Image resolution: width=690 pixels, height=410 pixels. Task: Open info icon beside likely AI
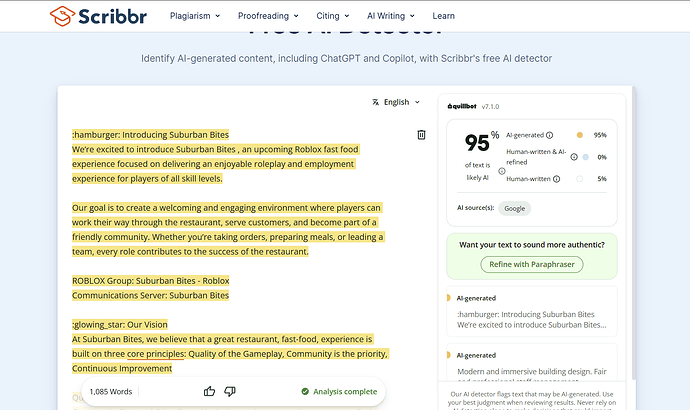(502, 171)
